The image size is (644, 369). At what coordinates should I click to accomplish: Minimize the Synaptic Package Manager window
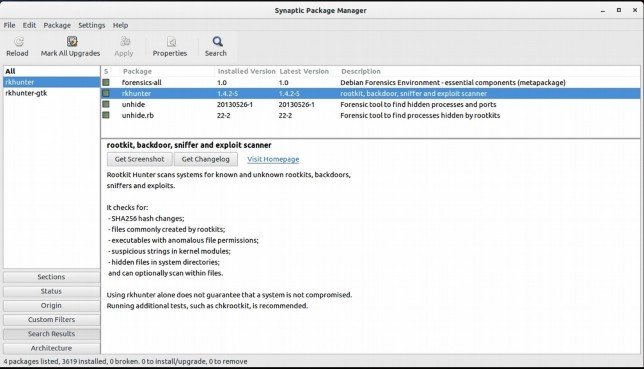tap(603, 11)
